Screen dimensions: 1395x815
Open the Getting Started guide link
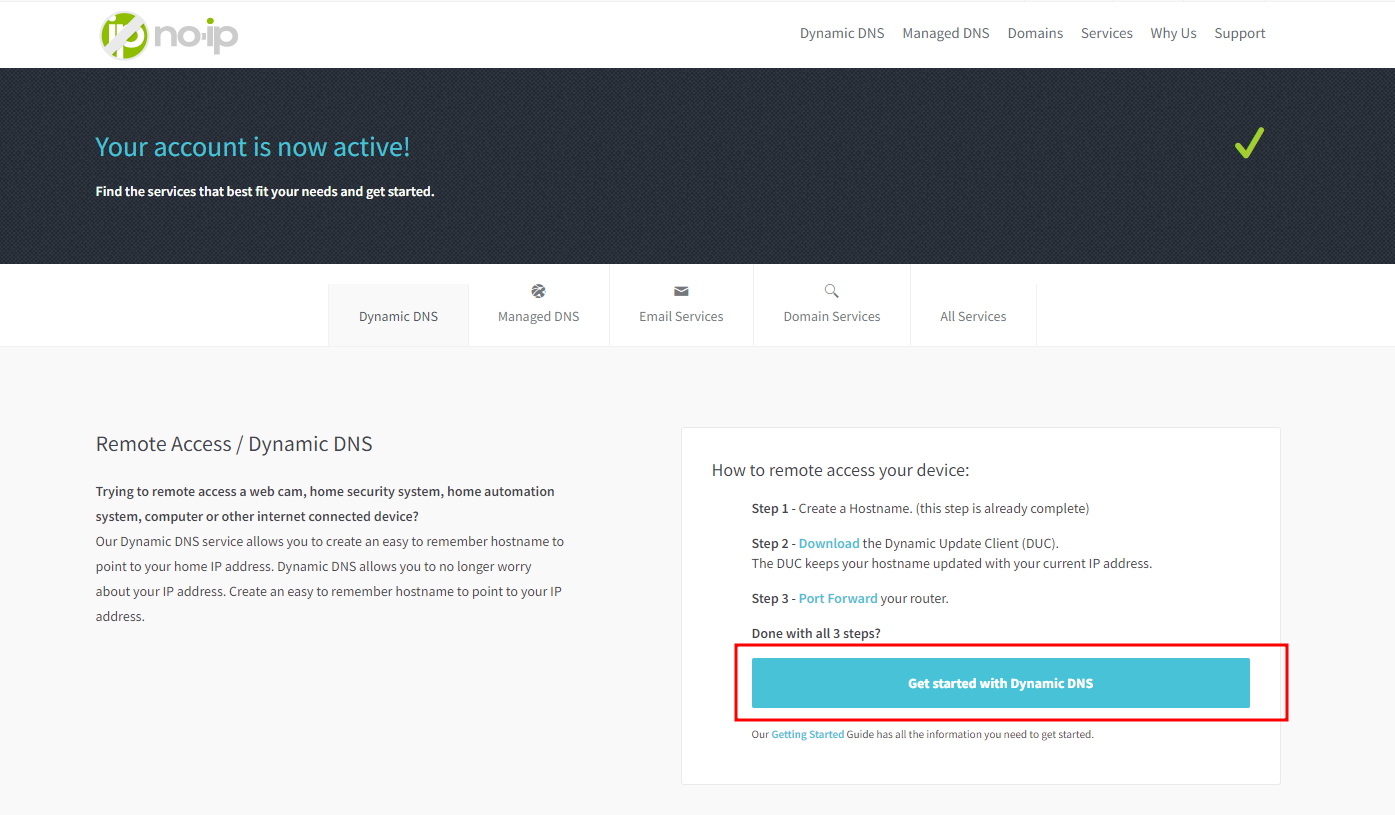(808, 734)
